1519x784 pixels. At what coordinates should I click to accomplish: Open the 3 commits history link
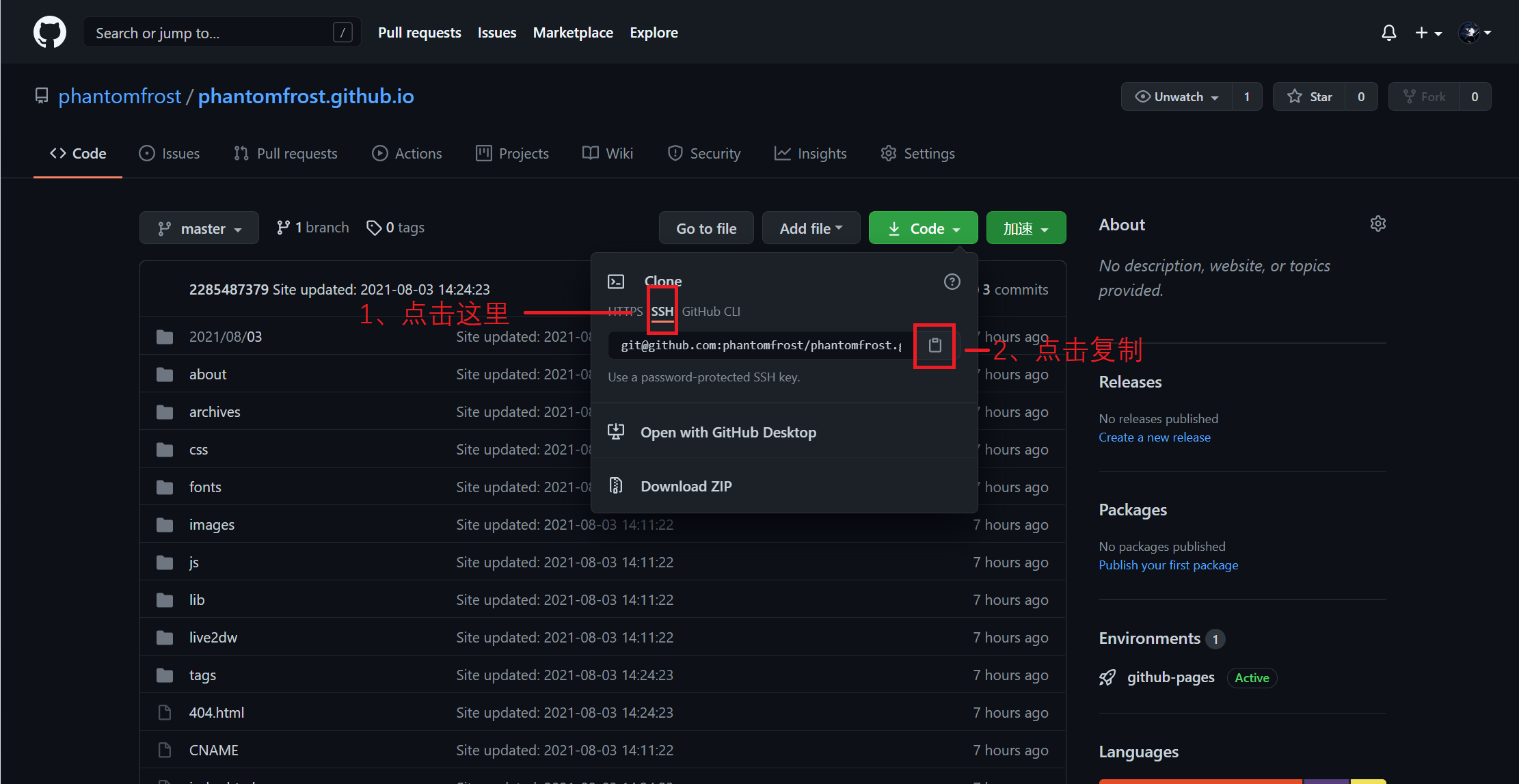[x=1015, y=289]
